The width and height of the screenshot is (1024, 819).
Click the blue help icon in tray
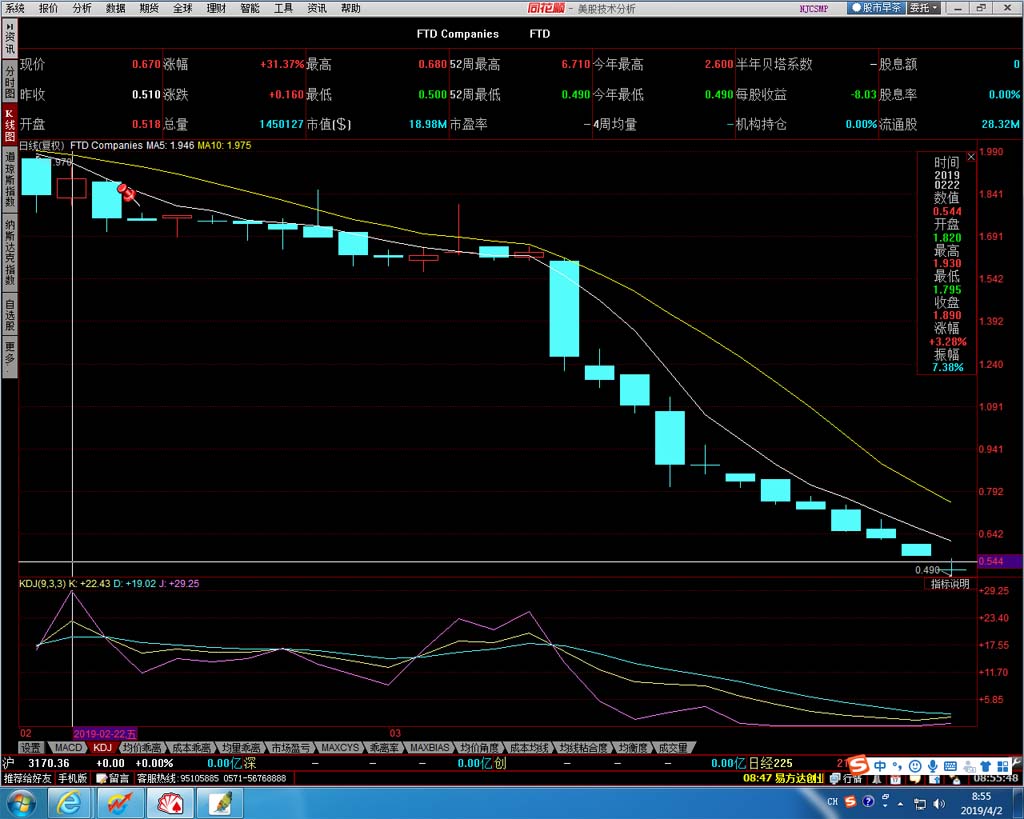(868, 801)
